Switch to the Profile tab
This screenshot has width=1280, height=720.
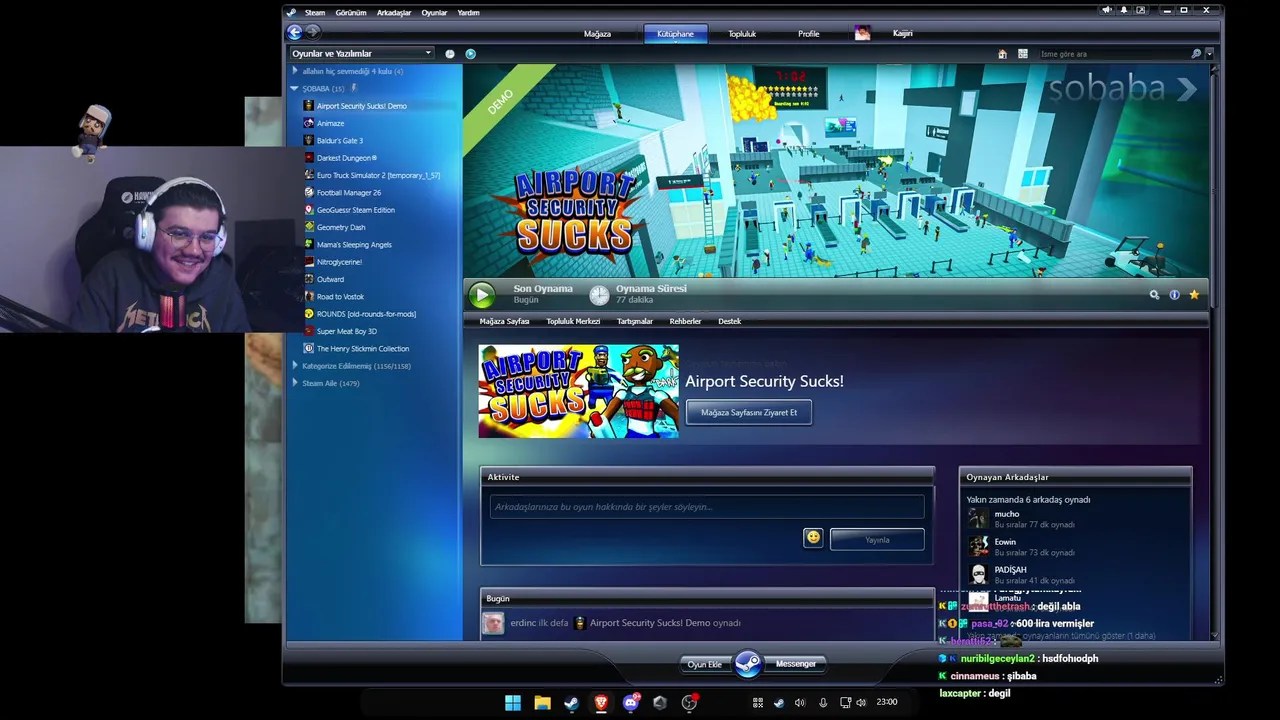click(809, 33)
